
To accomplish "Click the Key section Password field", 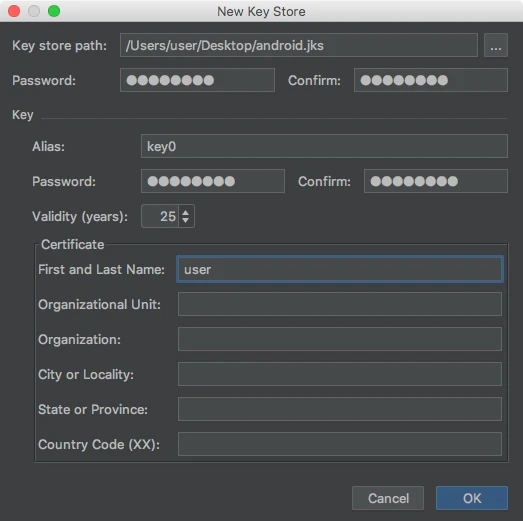I will [213, 181].
